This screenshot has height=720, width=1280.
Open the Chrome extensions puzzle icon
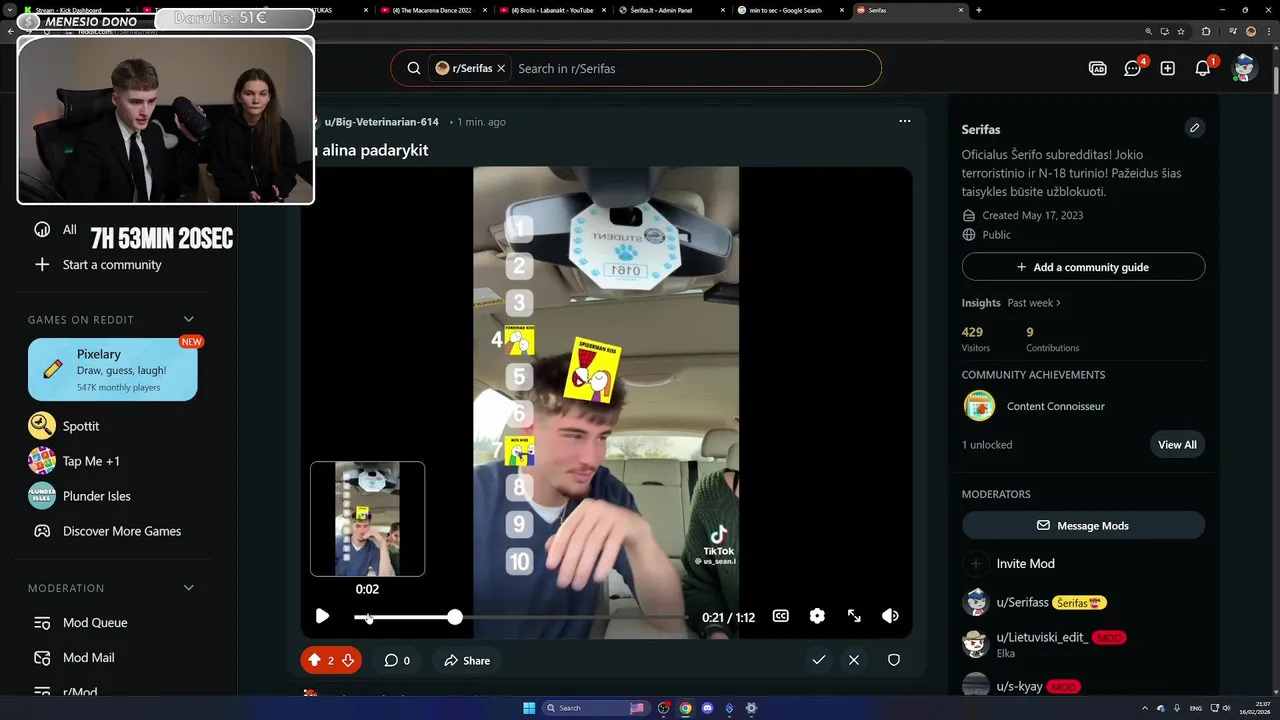coord(1206,31)
